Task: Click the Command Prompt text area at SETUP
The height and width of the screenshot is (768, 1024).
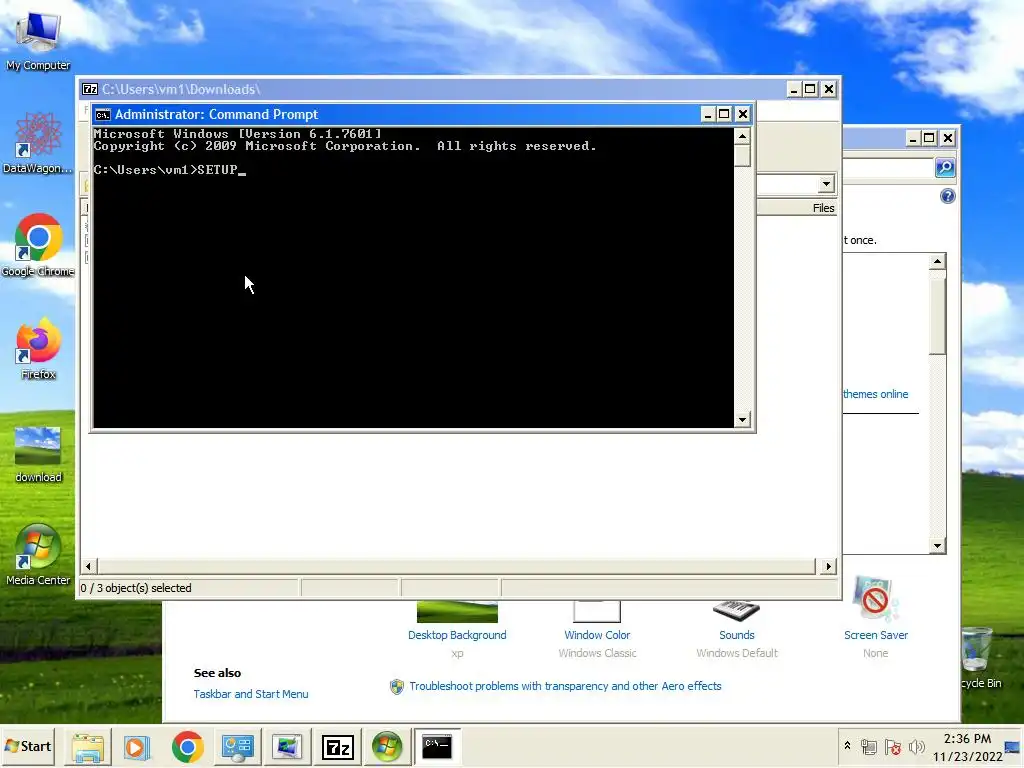Action: pyautogui.click(x=217, y=170)
